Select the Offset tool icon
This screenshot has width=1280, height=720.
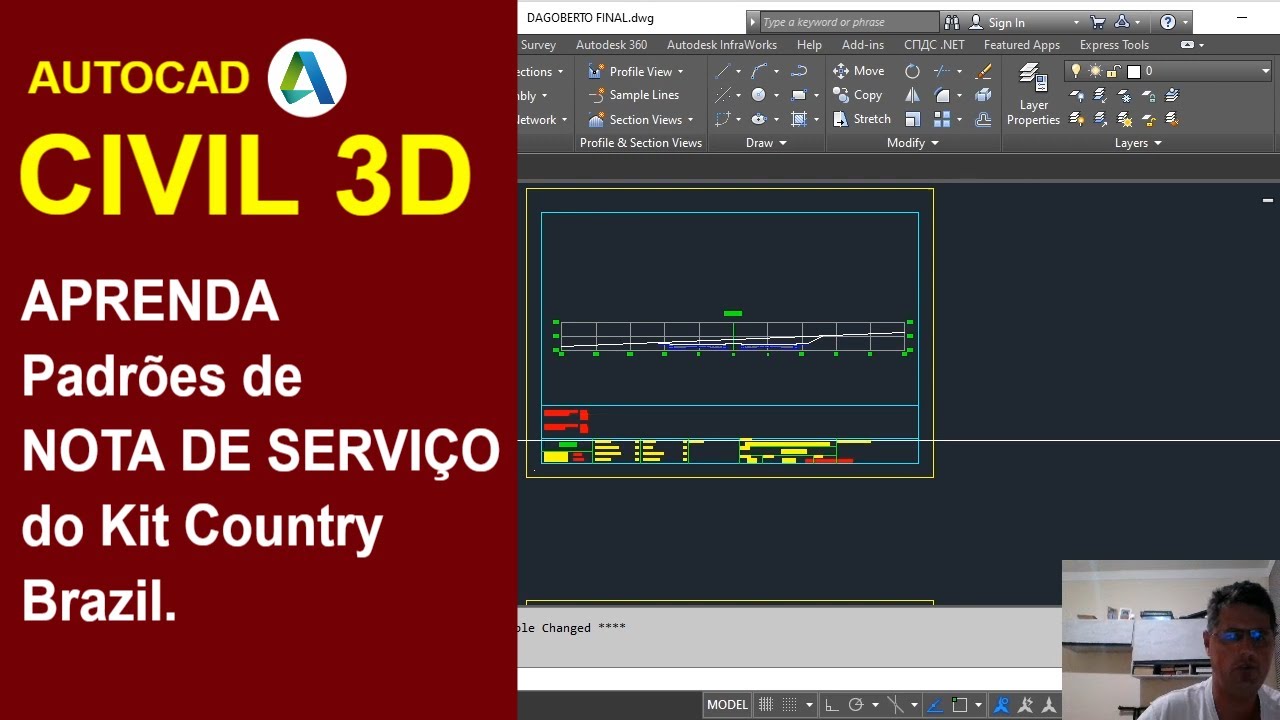click(x=983, y=119)
